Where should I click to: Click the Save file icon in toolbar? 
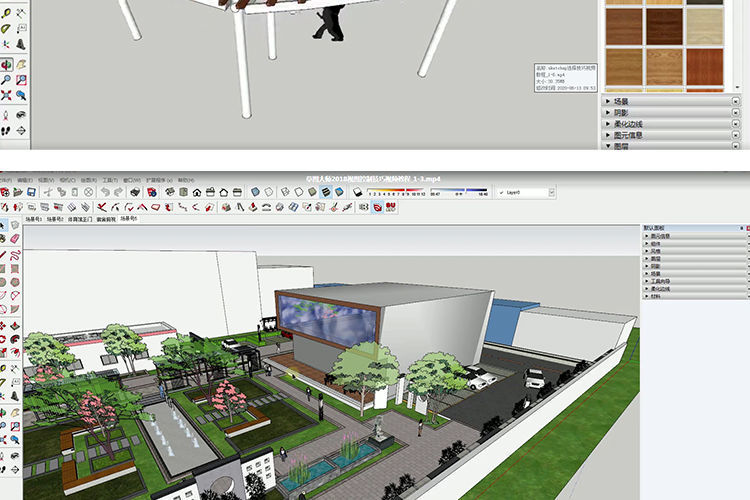33,192
